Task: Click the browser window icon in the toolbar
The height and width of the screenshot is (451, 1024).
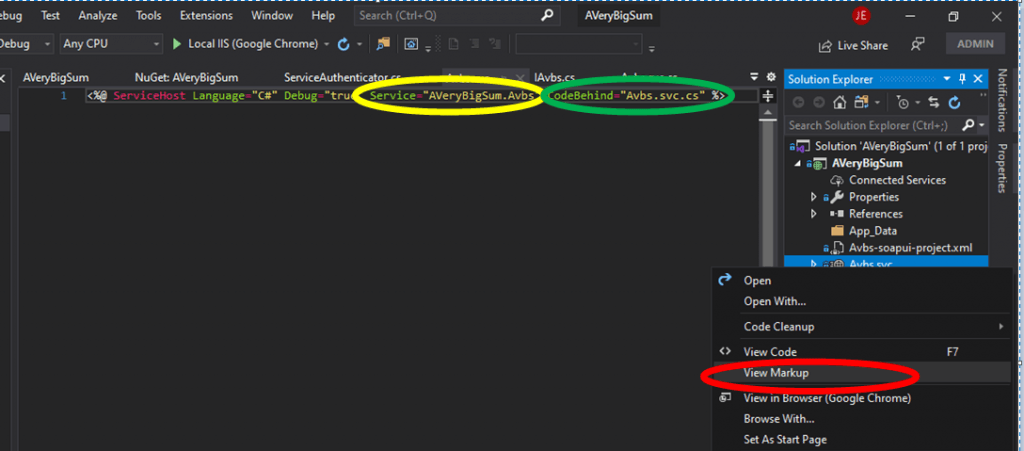Action: pyautogui.click(x=411, y=44)
